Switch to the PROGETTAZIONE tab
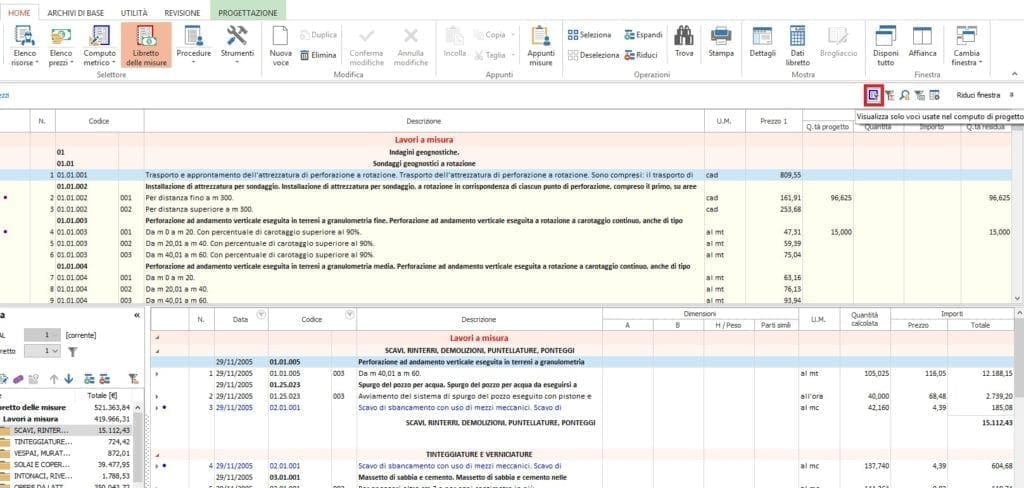This screenshot has height=488, width=1024. (x=248, y=12)
